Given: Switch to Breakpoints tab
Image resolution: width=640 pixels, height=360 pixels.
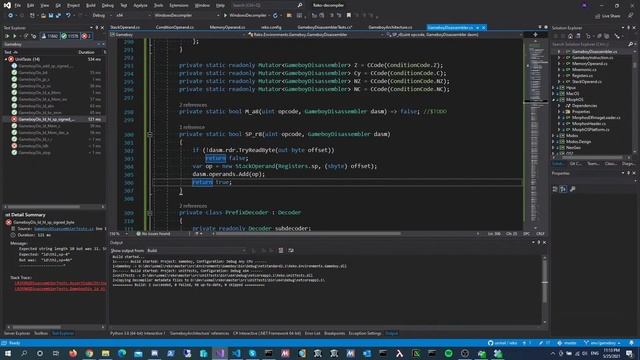Looking at the screenshot, I should click(x=334, y=333).
